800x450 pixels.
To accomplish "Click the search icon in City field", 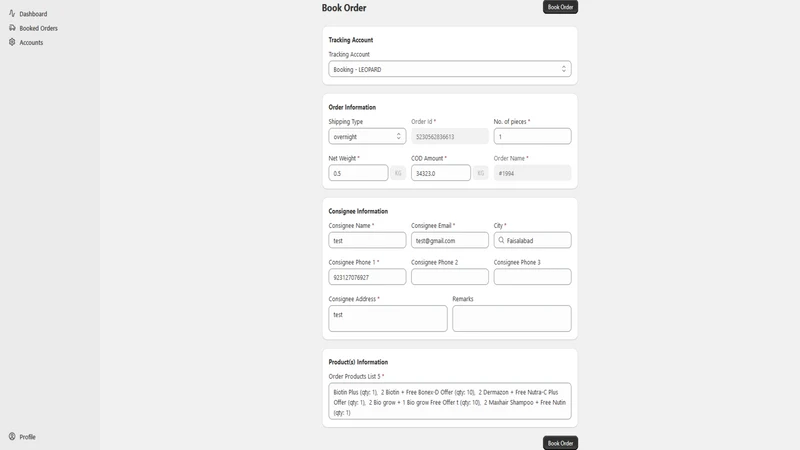I will tap(501, 240).
